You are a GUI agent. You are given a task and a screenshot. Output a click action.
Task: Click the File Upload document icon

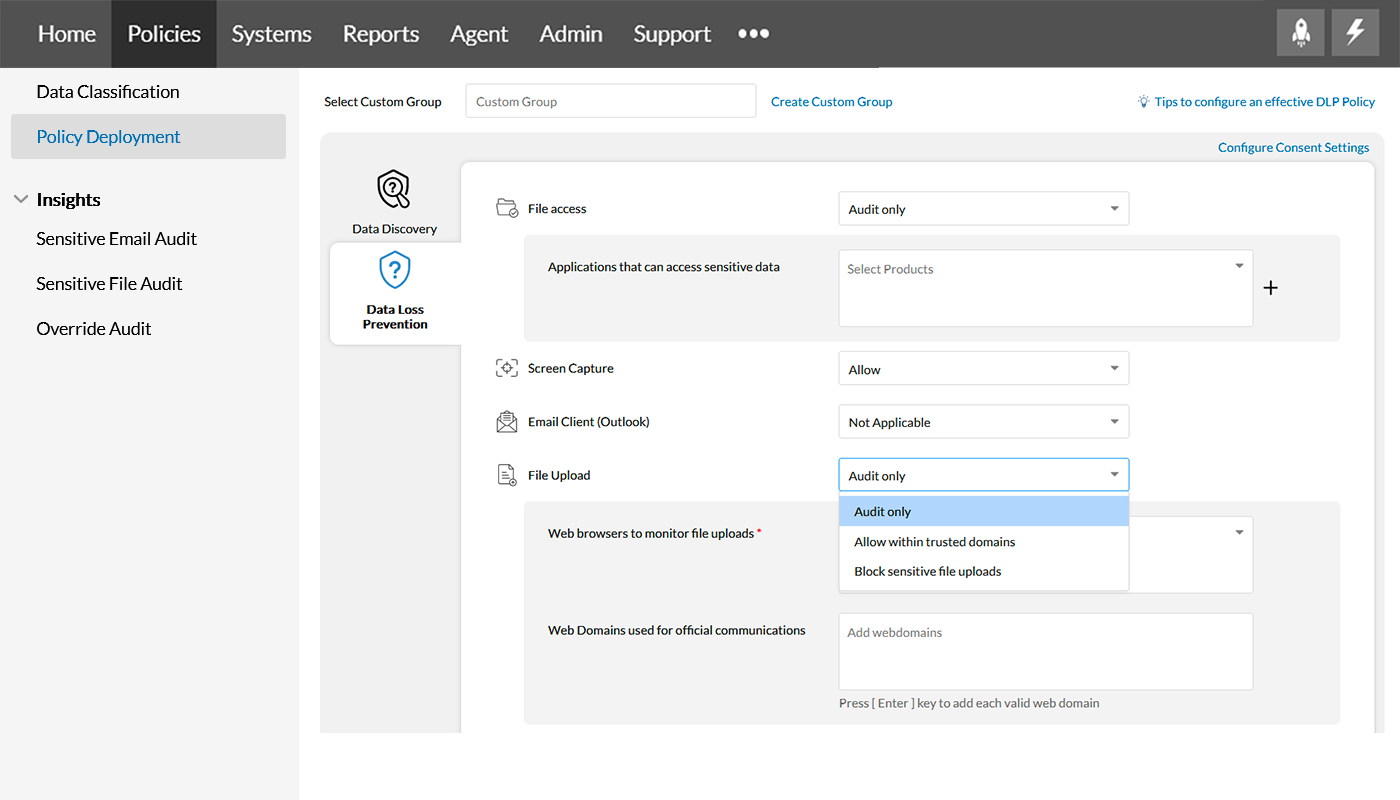(x=507, y=475)
